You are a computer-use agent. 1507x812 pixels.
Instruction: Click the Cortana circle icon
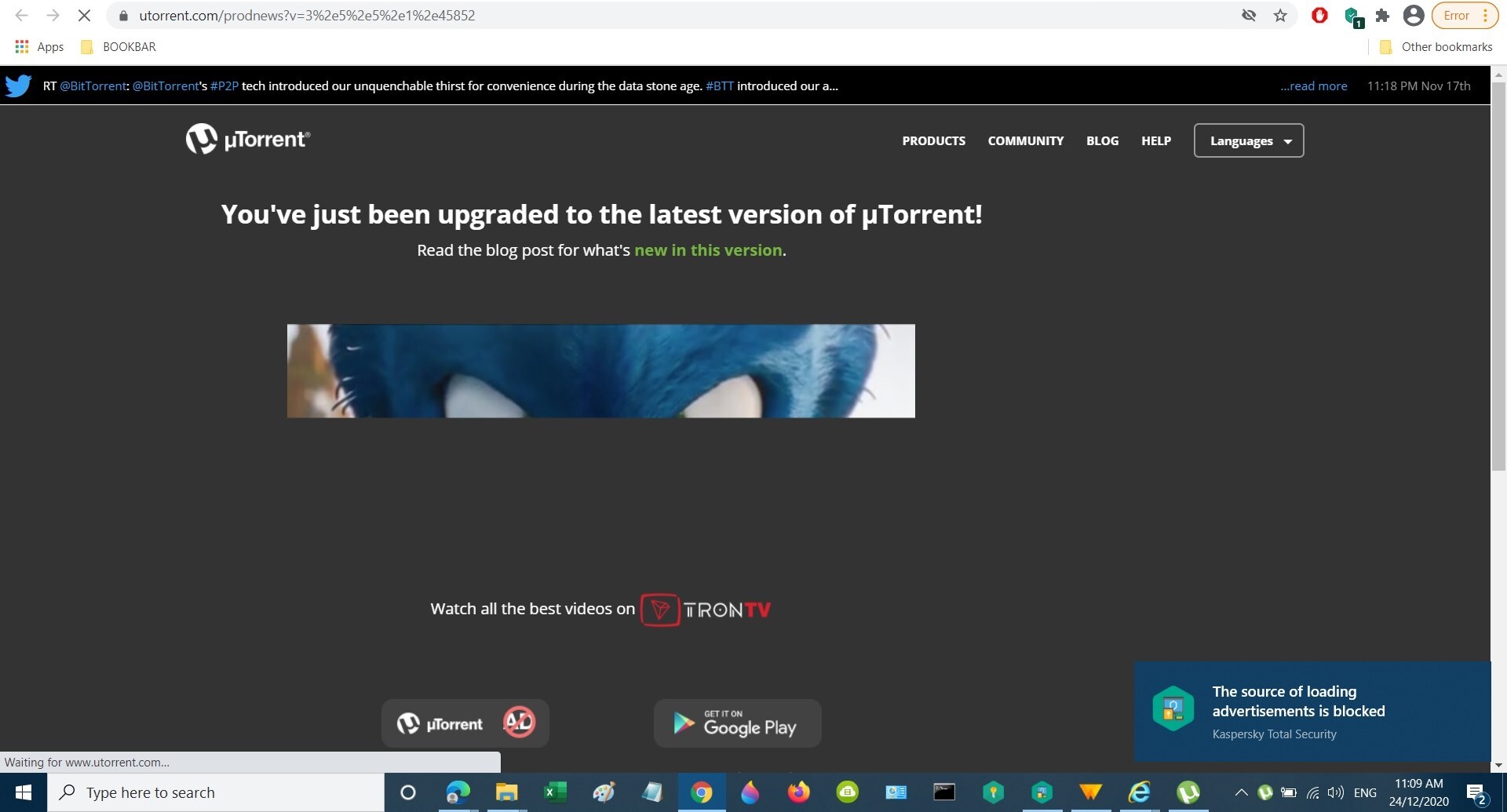point(408,792)
